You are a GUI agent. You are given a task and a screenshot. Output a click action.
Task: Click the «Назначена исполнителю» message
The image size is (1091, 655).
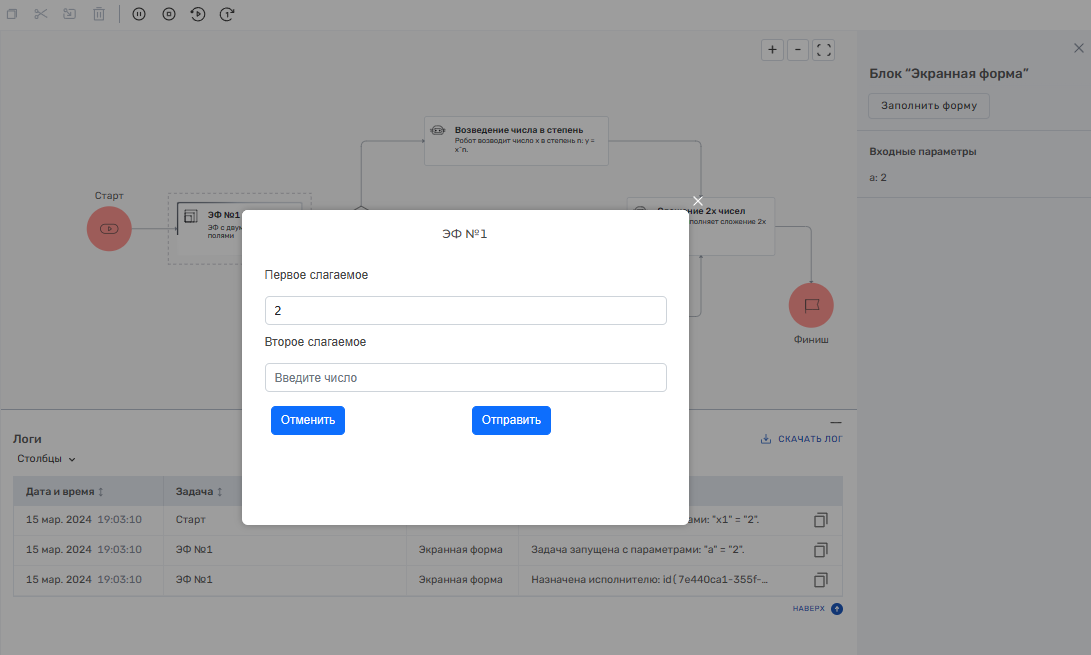pyautogui.click(x=649, y=580)
